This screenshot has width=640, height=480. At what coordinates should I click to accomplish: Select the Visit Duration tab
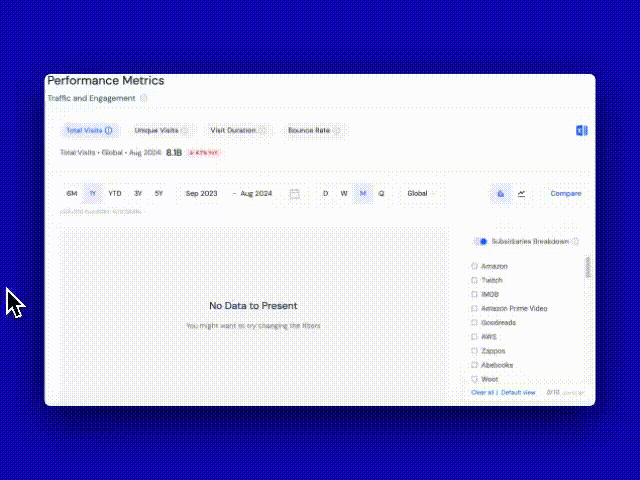point(238,131)
